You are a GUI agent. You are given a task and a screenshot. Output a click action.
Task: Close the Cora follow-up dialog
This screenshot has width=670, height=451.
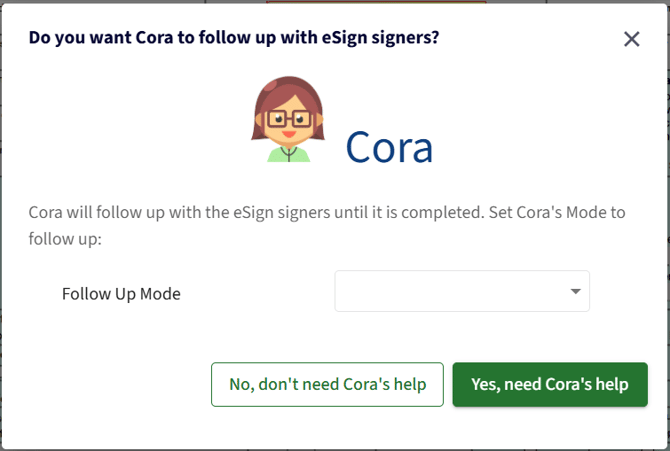click(632, 39)
